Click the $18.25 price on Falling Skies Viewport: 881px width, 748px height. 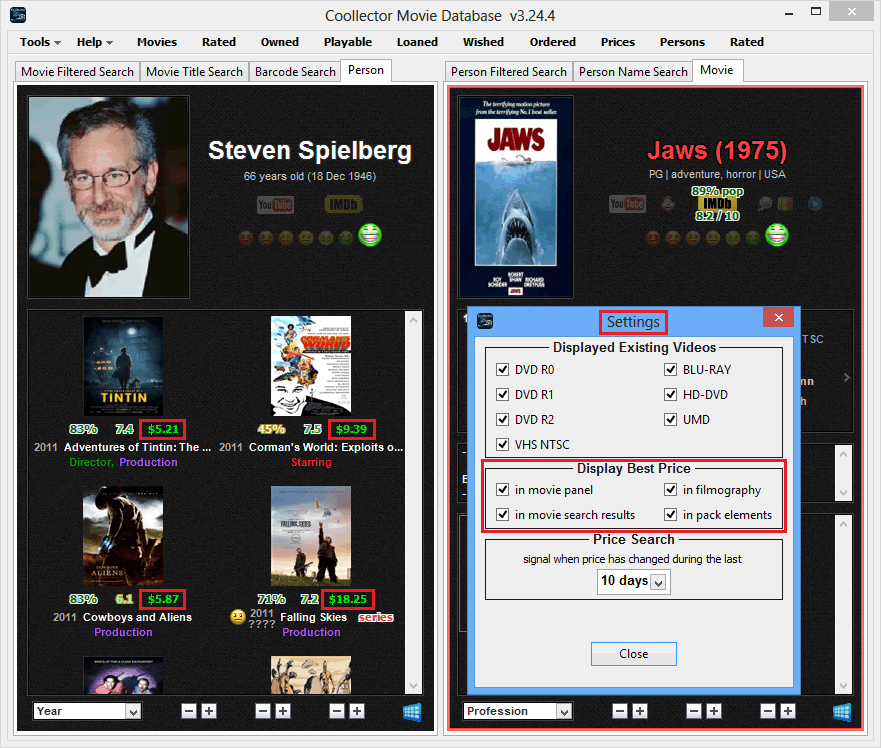click(348, 599)
